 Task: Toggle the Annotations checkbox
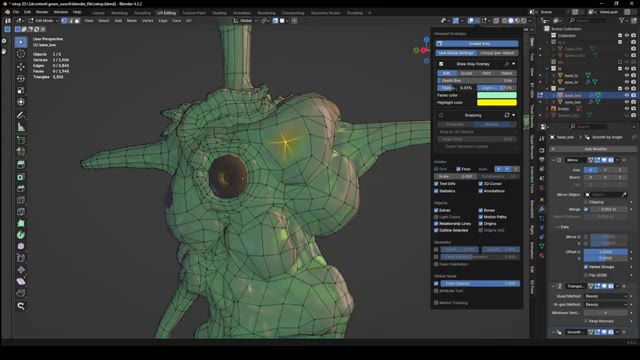tap(481, 191)
